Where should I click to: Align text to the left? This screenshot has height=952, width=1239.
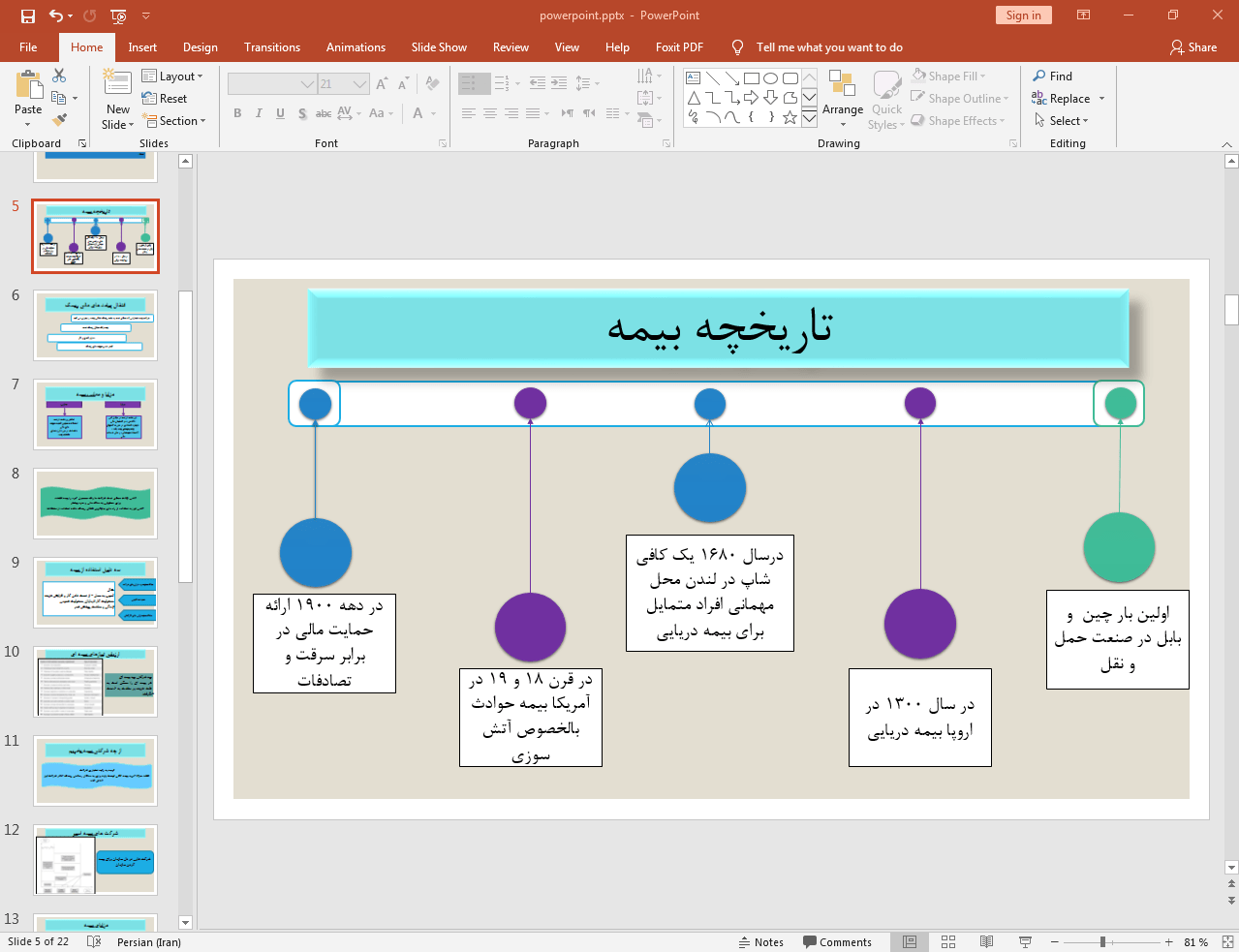click(x=469, y=113)
